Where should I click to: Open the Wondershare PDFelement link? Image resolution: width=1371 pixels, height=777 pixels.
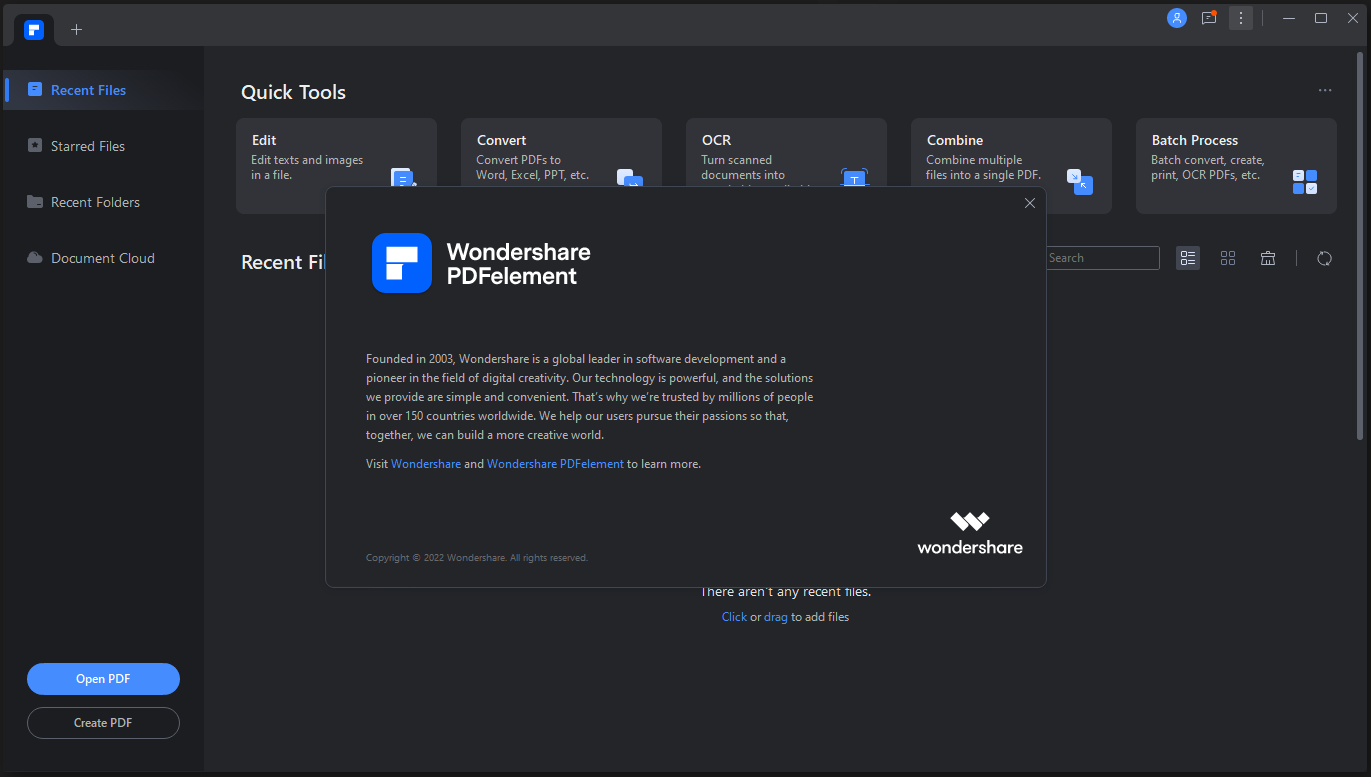555,464
